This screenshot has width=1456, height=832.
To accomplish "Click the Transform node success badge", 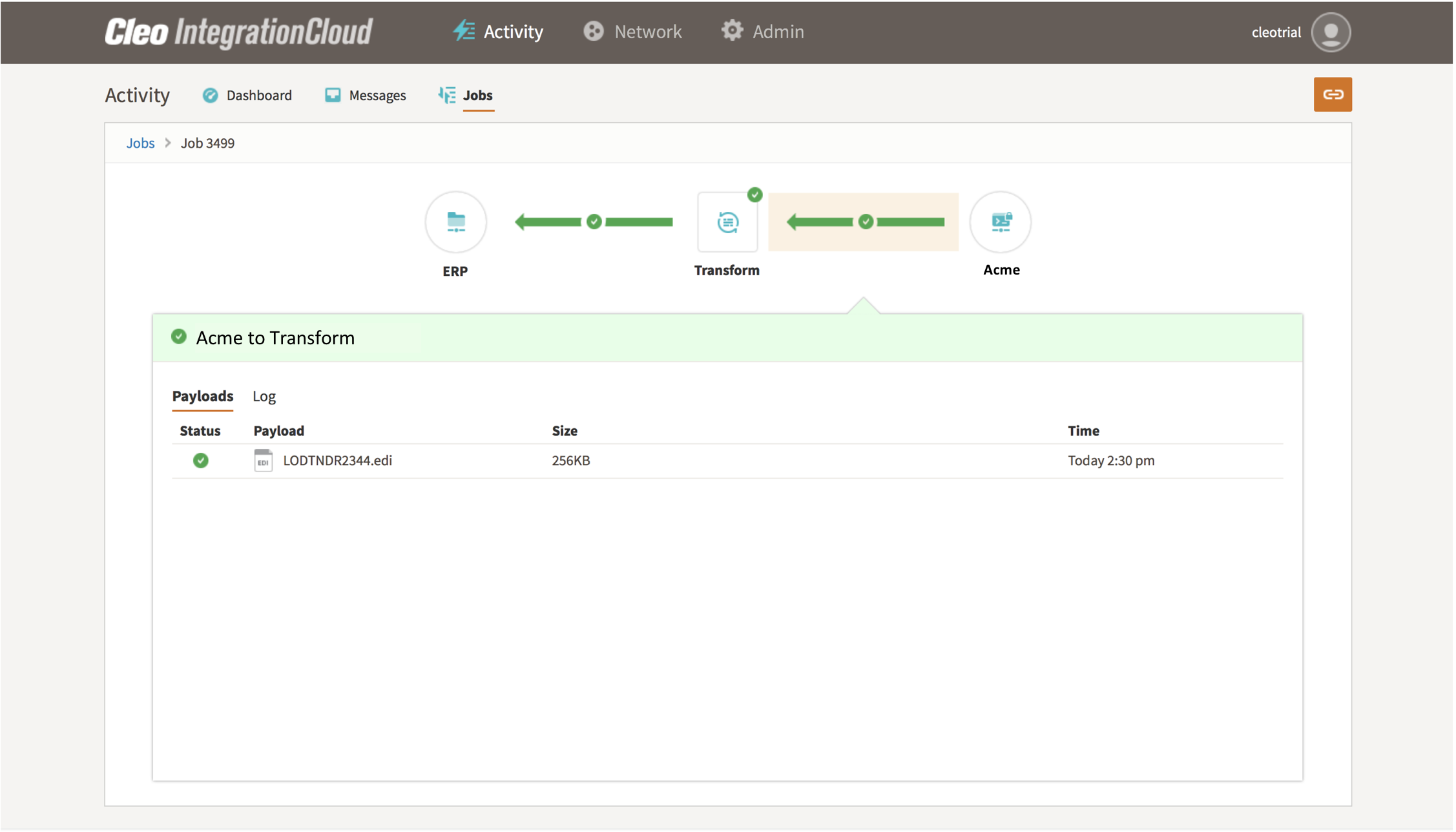I will [x=754, y=194].
